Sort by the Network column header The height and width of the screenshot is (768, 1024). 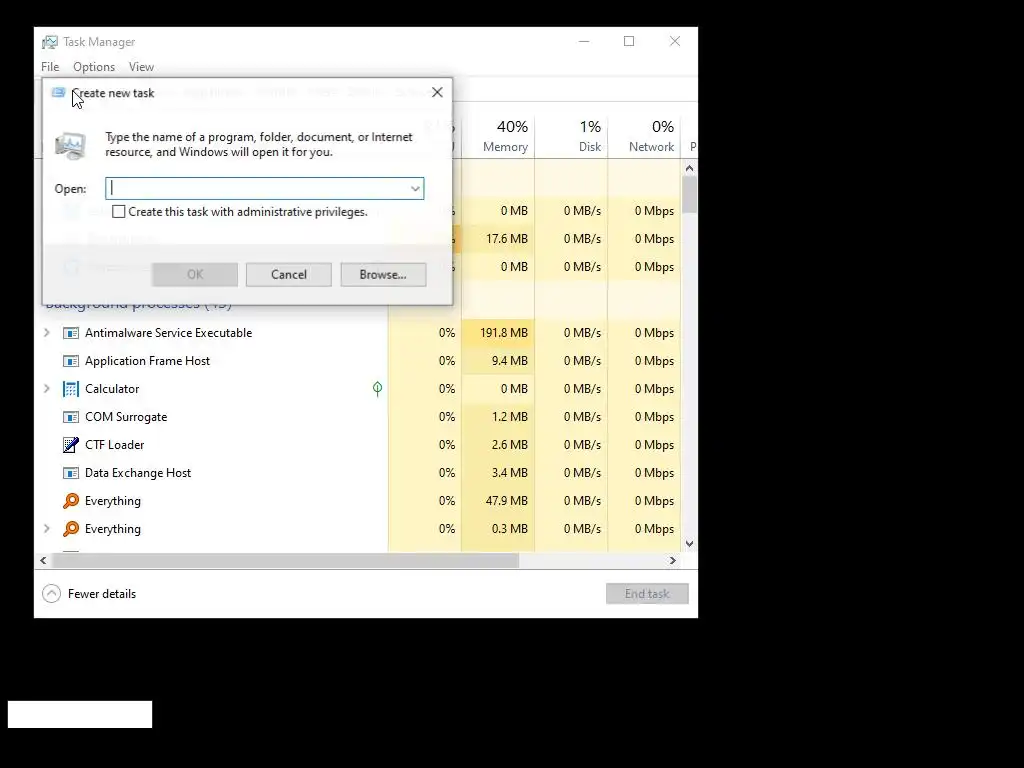point(645,136)
